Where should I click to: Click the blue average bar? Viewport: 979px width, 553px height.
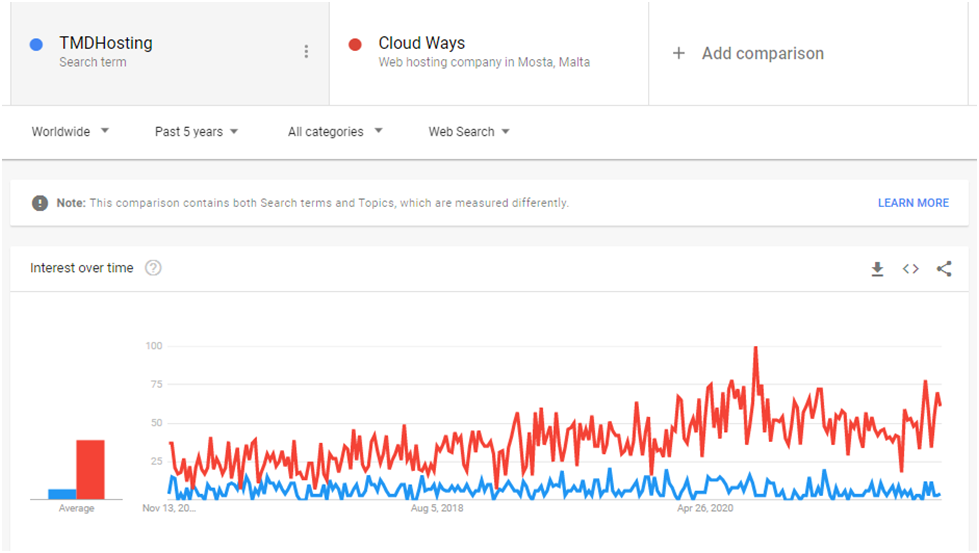point(62,494)
